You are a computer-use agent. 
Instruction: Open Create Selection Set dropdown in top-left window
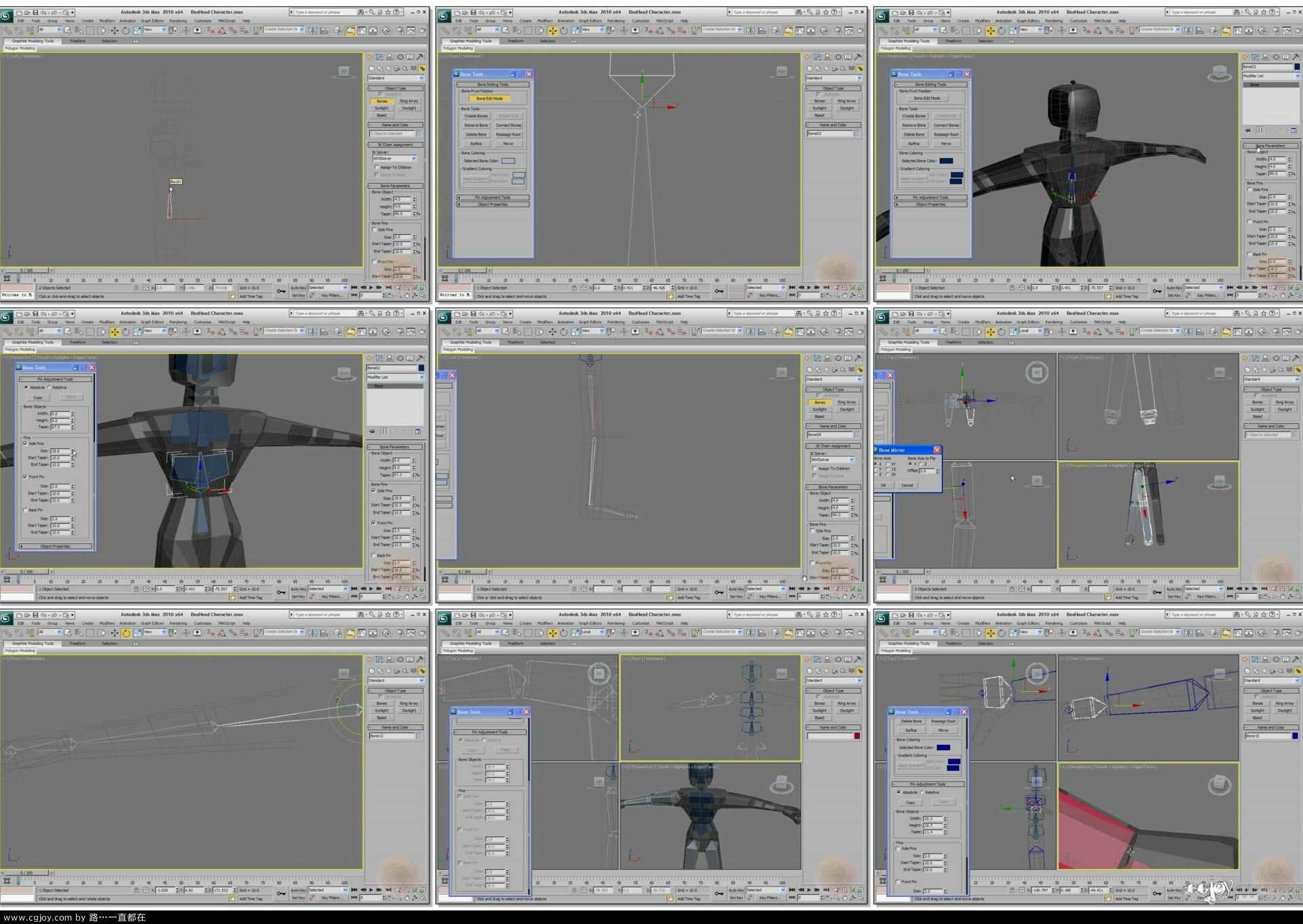285,29
